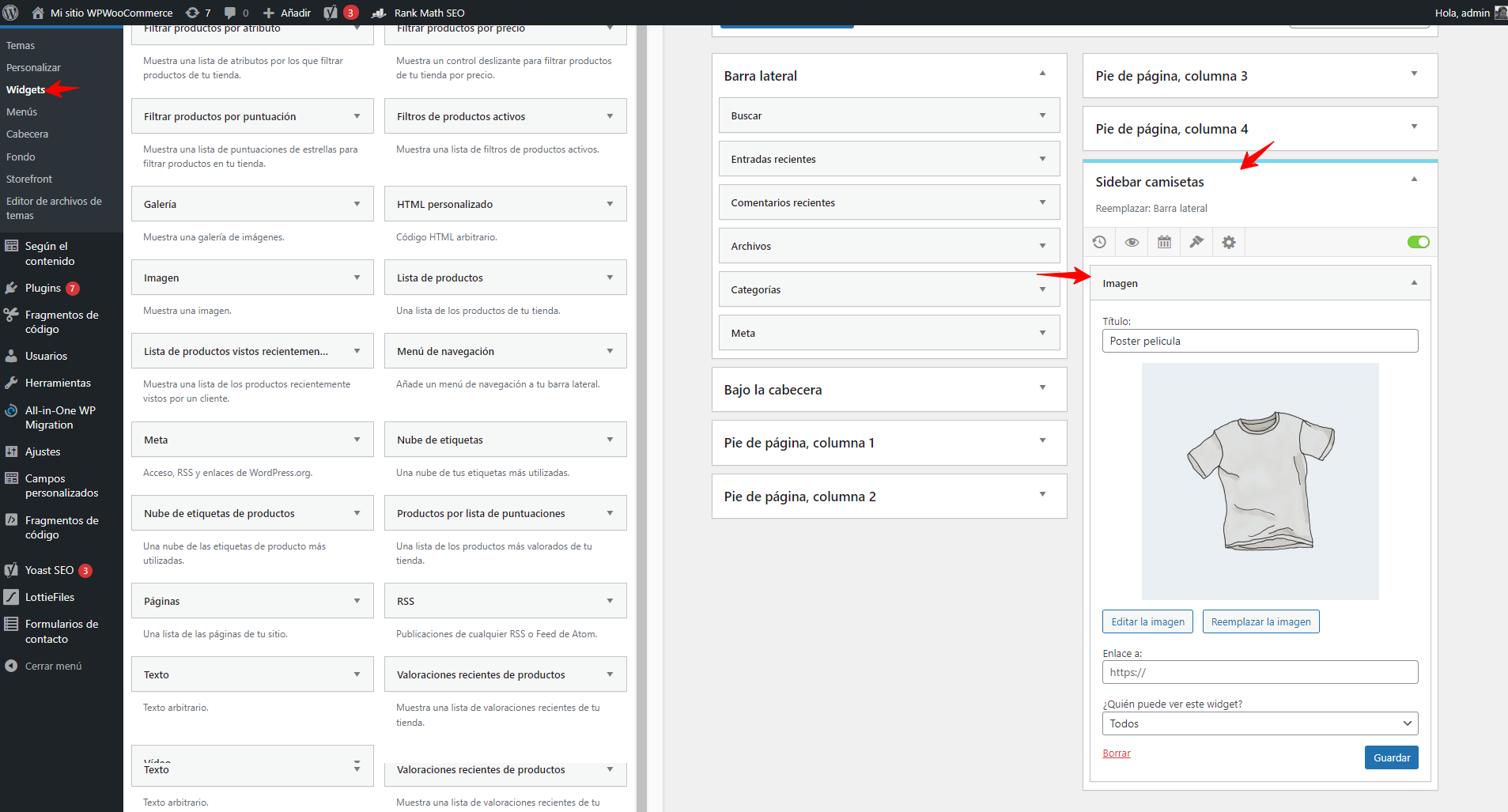Click the Guardar button

(x=1392, y=757)
